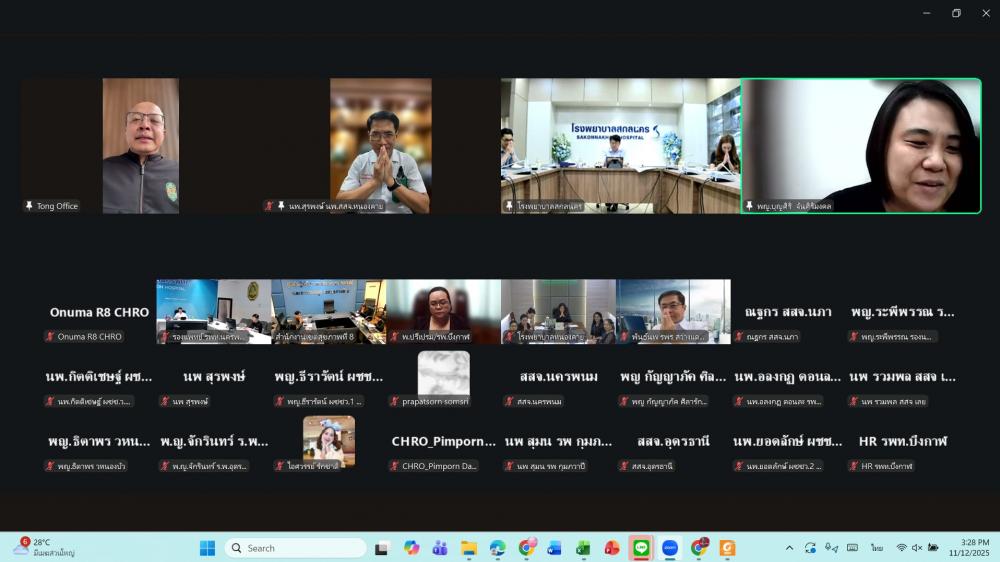This screenshot has height=562, width=1000.
Task: Show hidden system tray icons
Action: coord(789,548)
